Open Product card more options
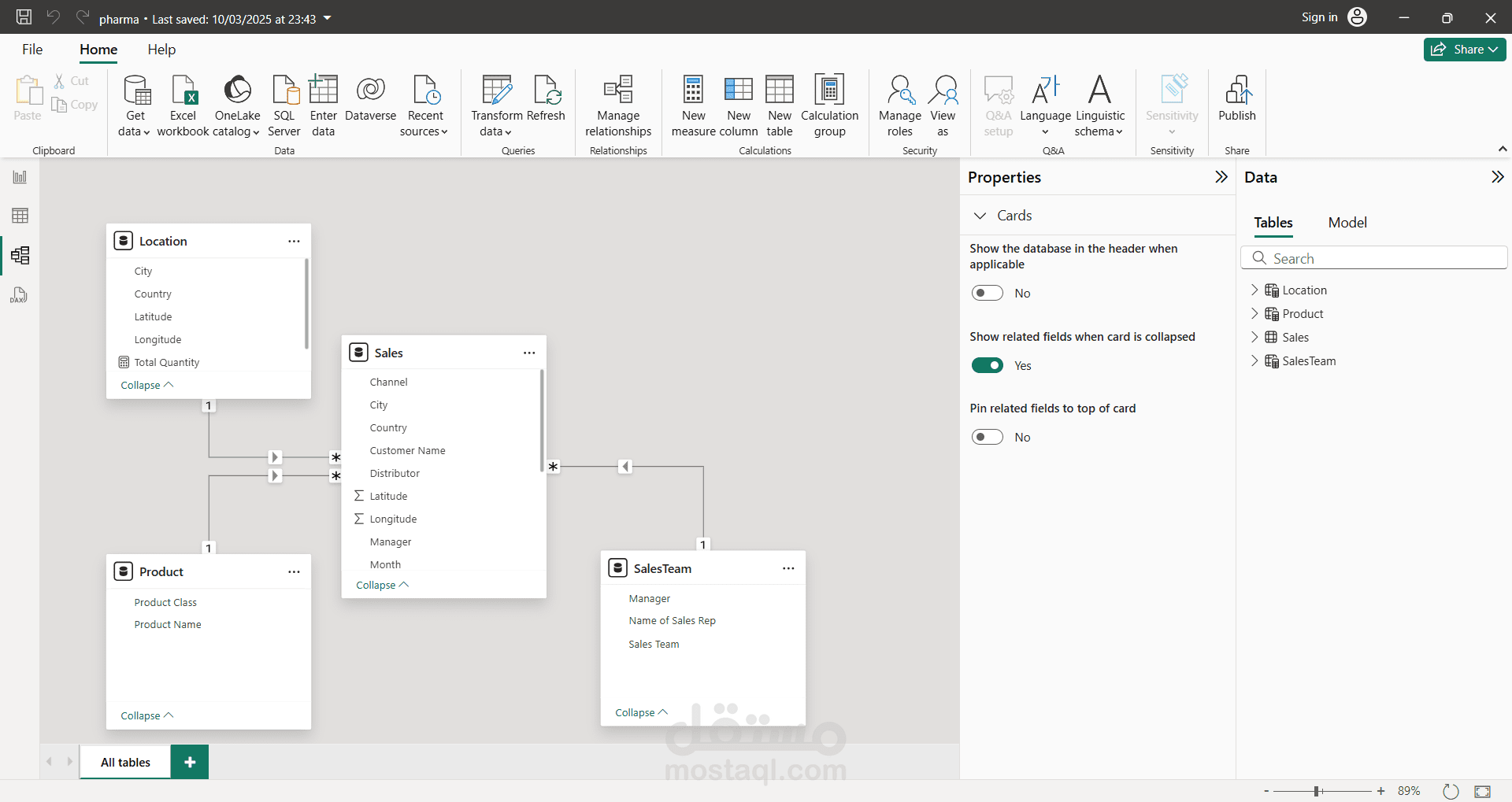The width and height of the screenshot is (1512, 802). (x=294, y=572)
